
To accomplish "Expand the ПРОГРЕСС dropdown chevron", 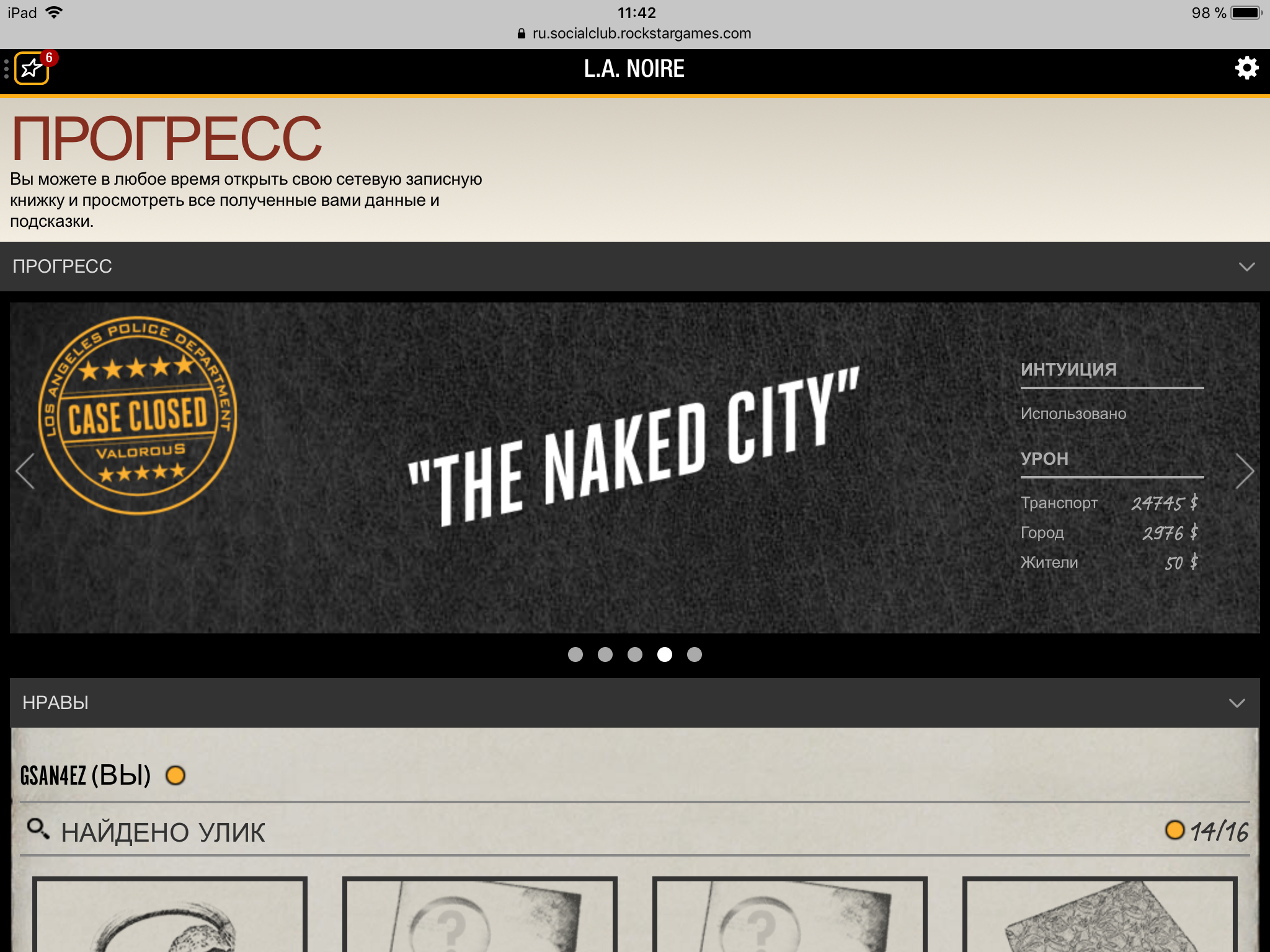I will pos(1246,267).
